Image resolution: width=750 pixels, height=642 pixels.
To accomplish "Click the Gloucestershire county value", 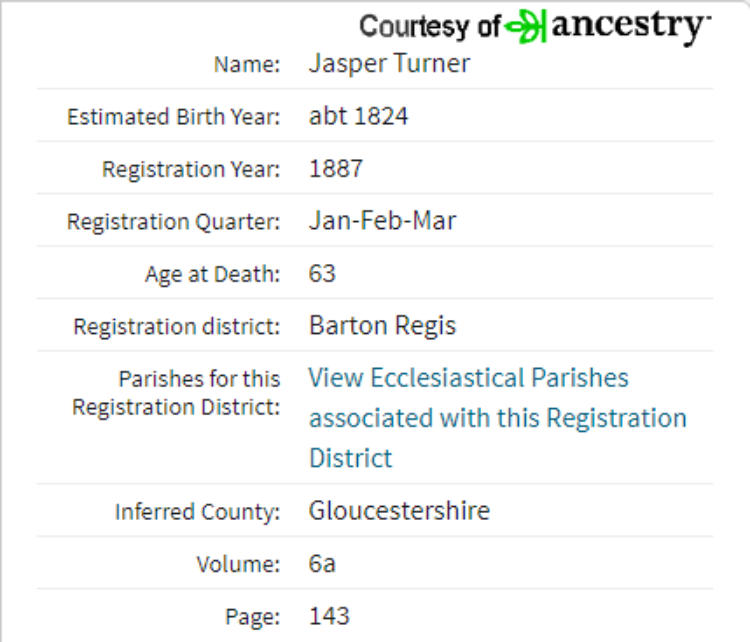I will [x=399, y=511].
